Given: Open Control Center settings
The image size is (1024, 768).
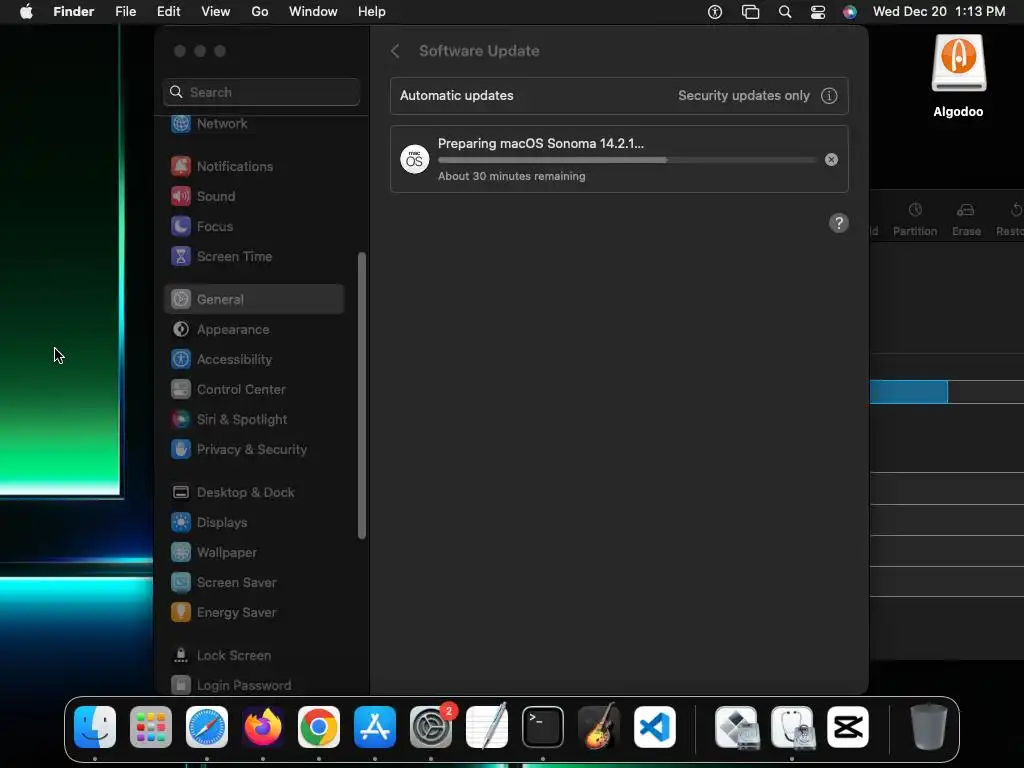Looking at the screenshot, I should pos(253,389).
